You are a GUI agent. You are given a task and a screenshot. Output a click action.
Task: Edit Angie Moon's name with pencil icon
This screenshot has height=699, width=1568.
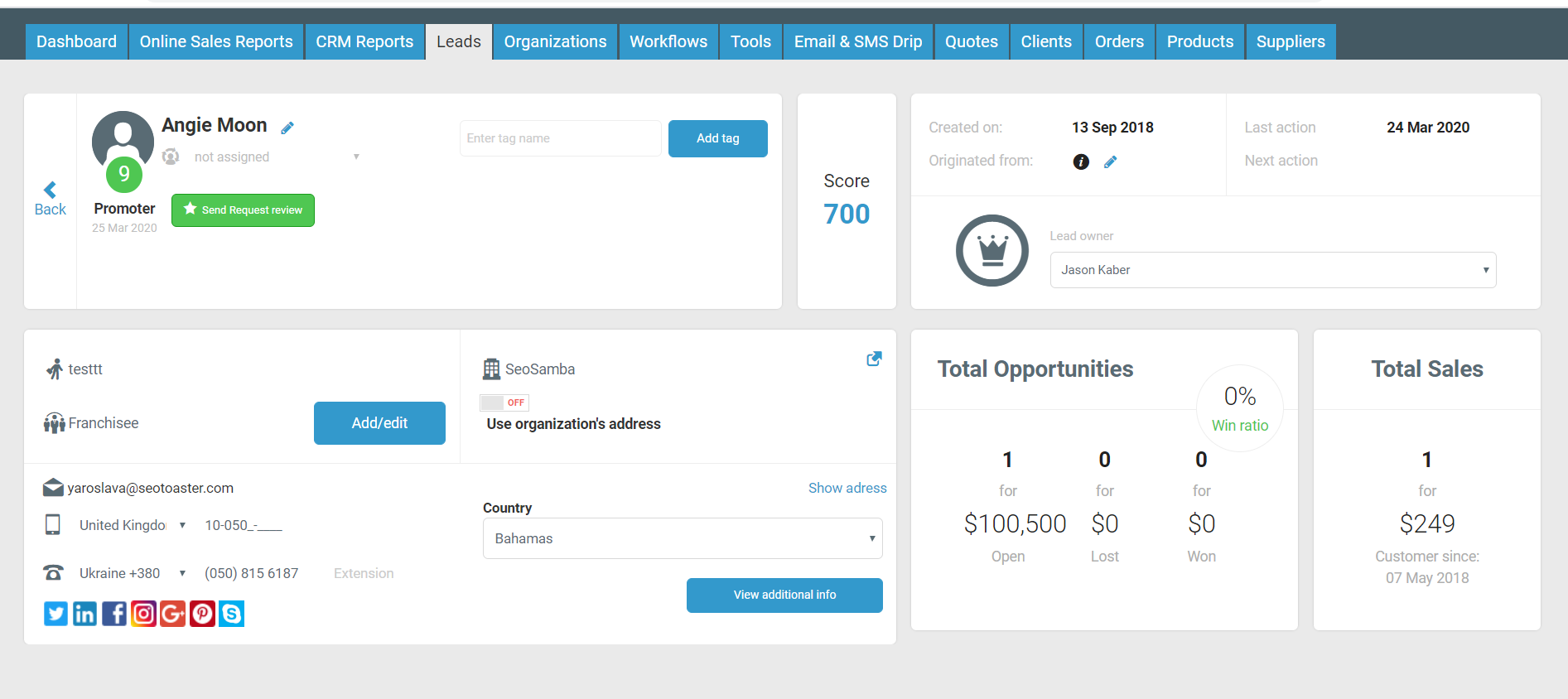[x=287, y=128]
